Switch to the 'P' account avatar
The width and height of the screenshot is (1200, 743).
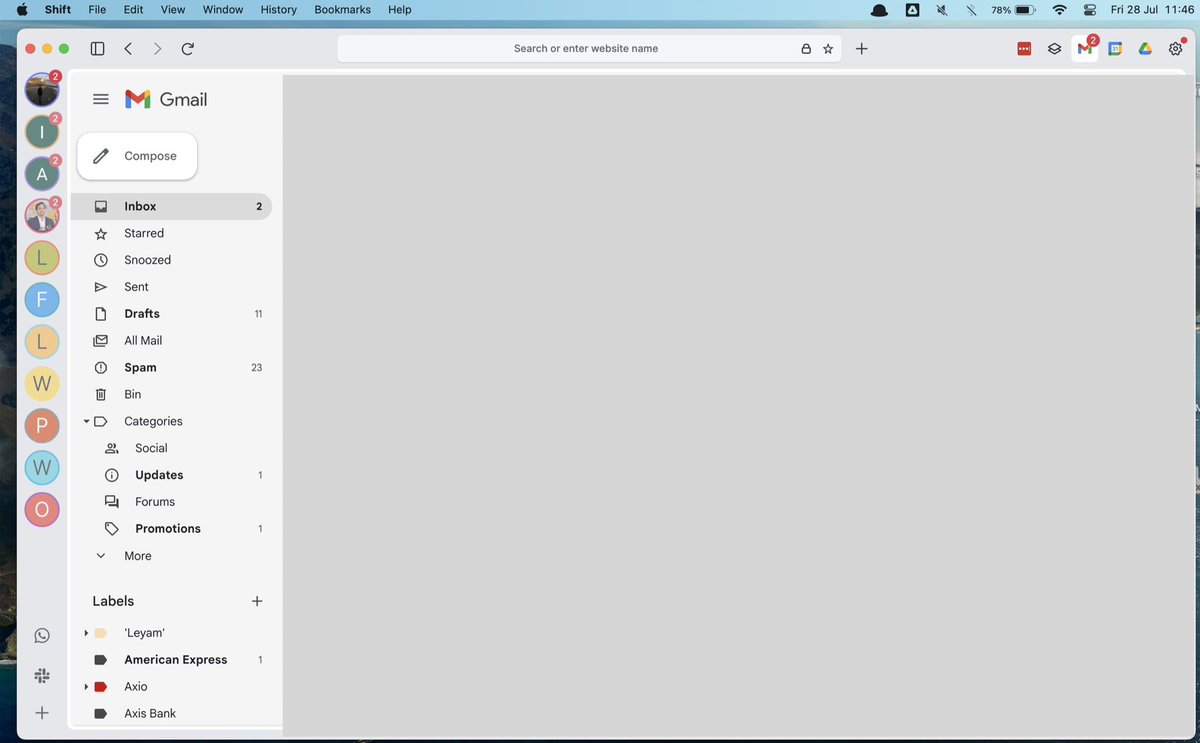[42, 425]
